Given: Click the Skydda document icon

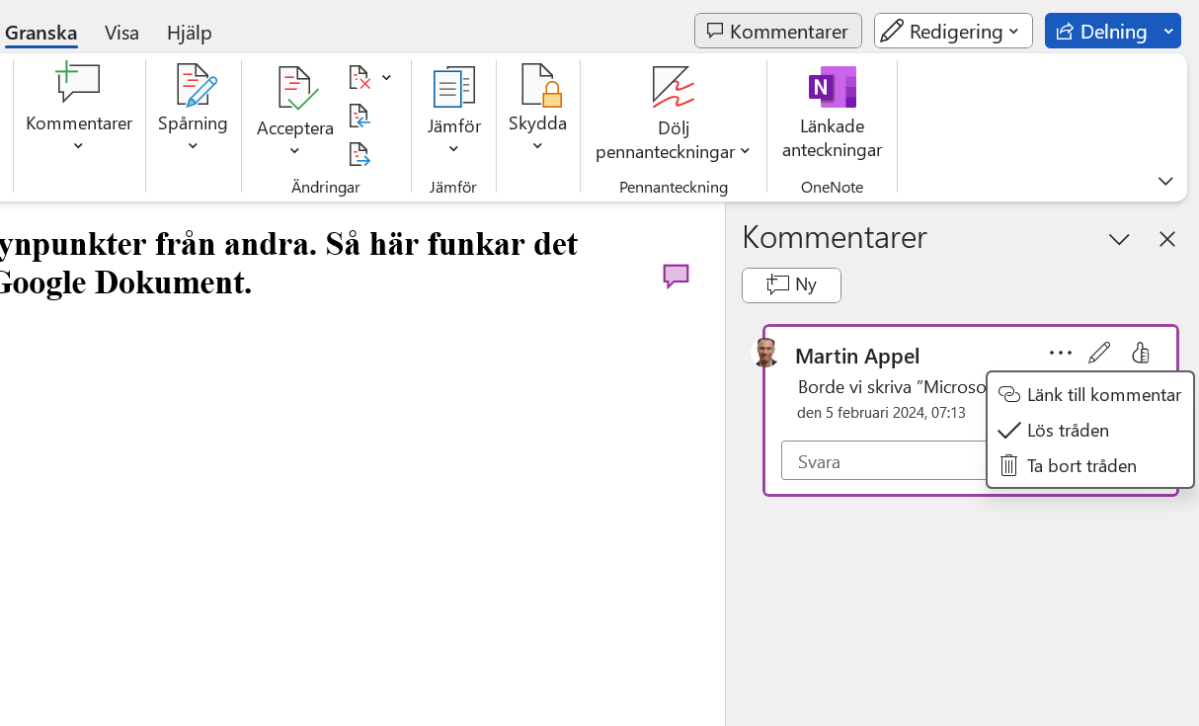Looking at the screenshot, I should tap(538, 88).
